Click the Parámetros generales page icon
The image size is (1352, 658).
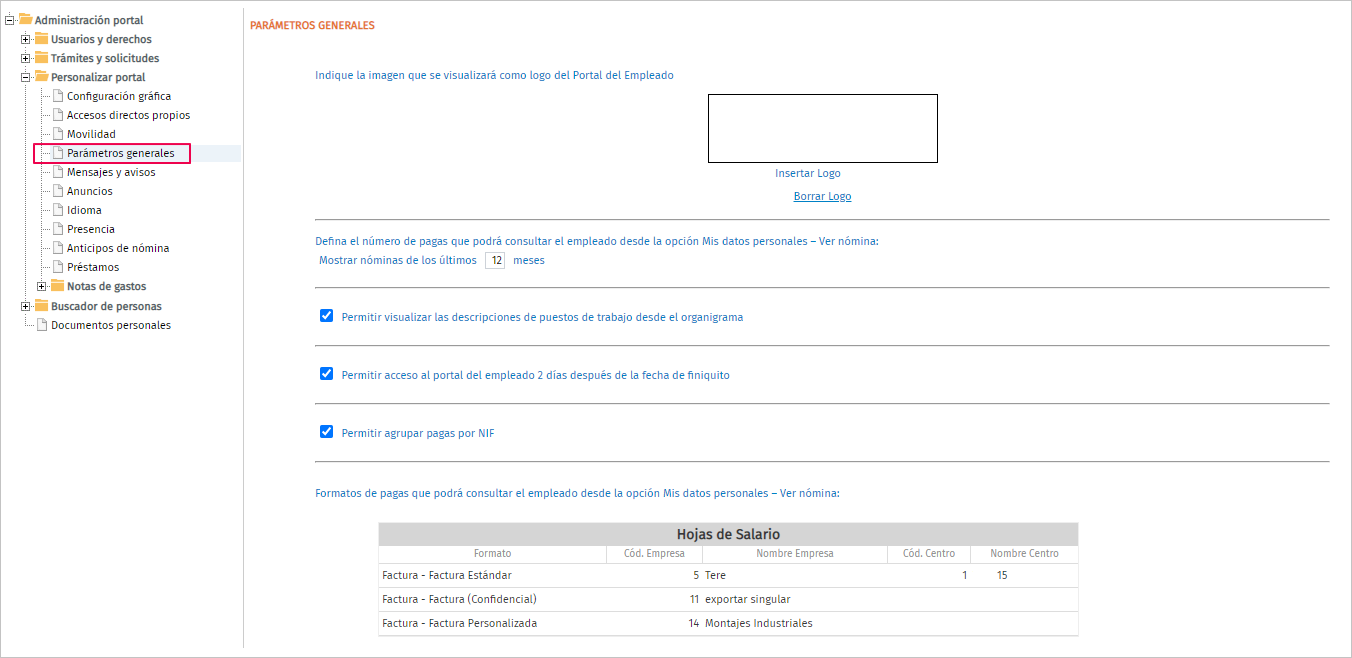pos(57,153)
